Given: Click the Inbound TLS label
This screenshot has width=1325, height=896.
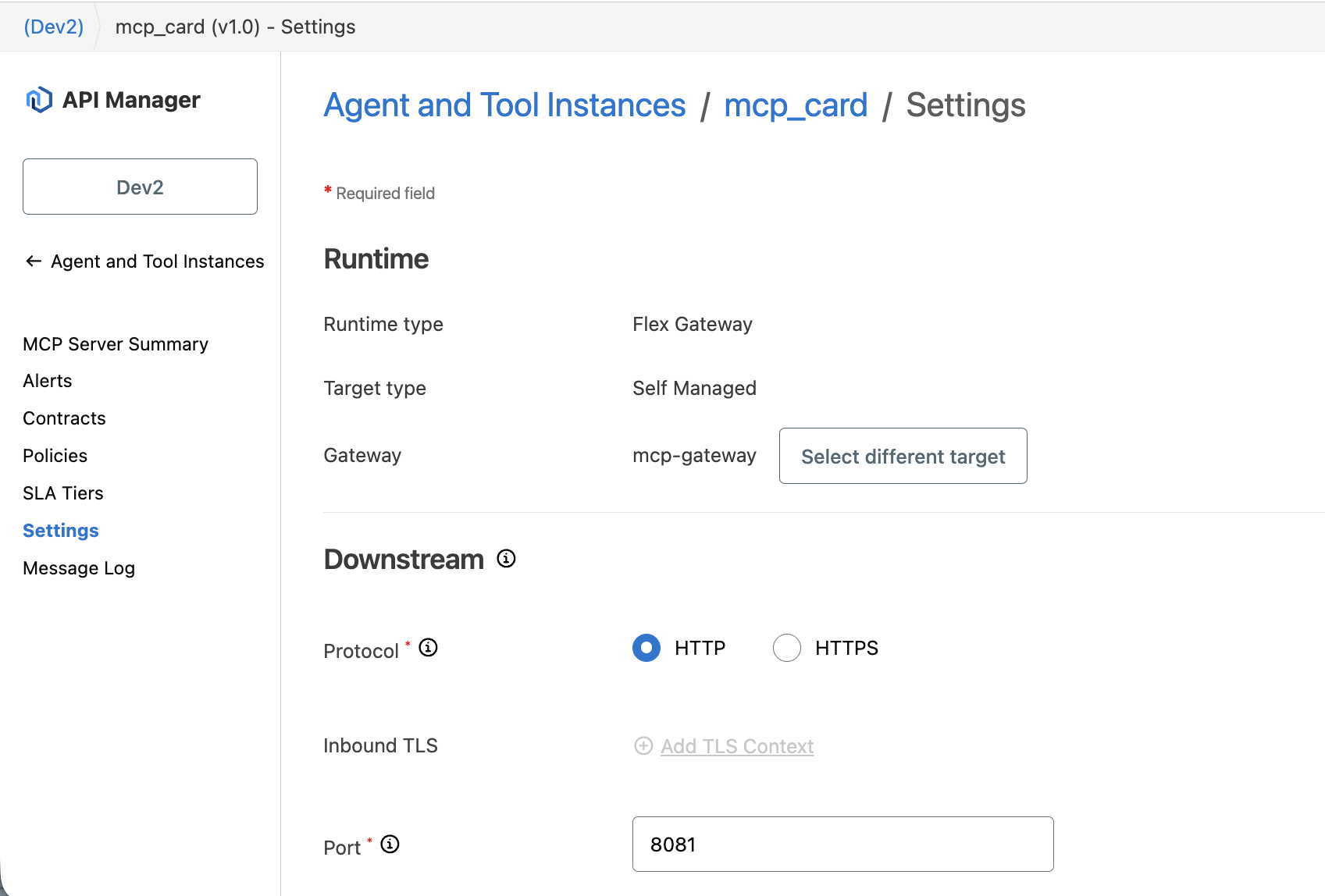Looking at the screenshot, I should click(x=381, y=745).
